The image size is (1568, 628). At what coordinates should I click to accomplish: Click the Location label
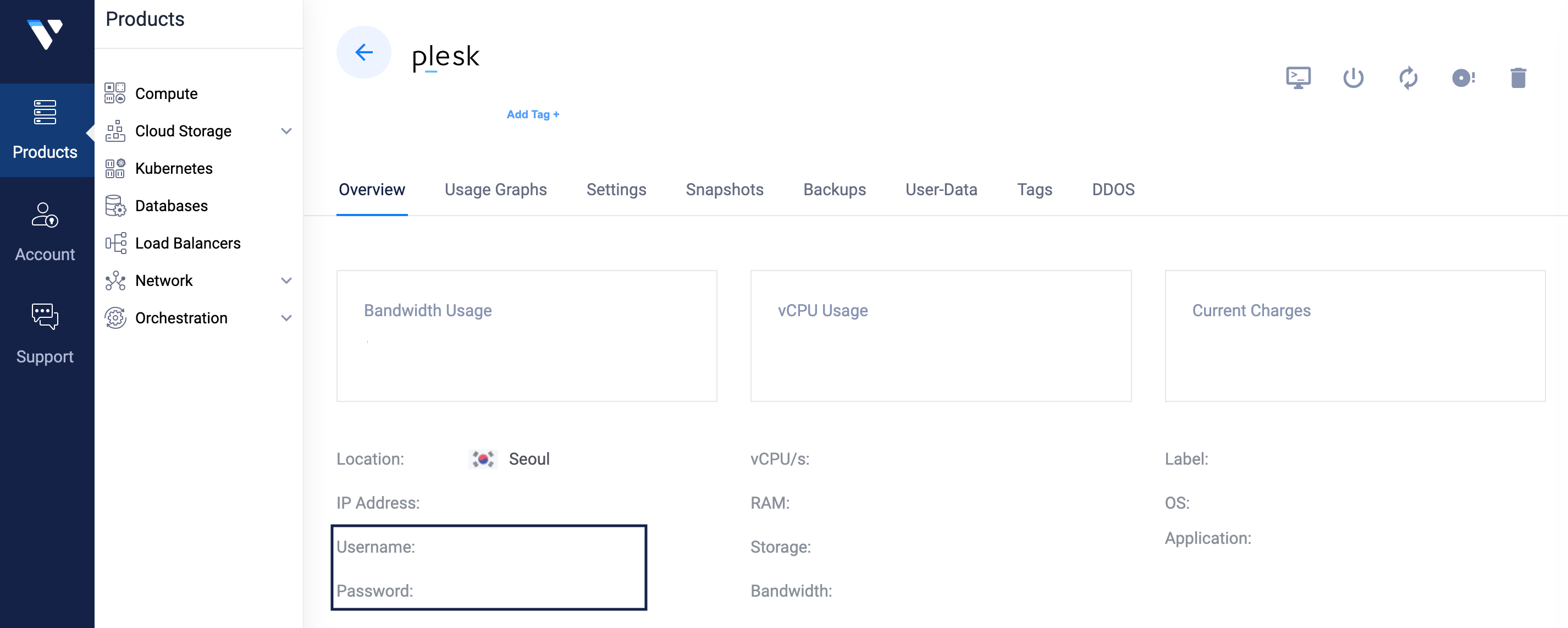pyautogui.click(x=370, y=459)
